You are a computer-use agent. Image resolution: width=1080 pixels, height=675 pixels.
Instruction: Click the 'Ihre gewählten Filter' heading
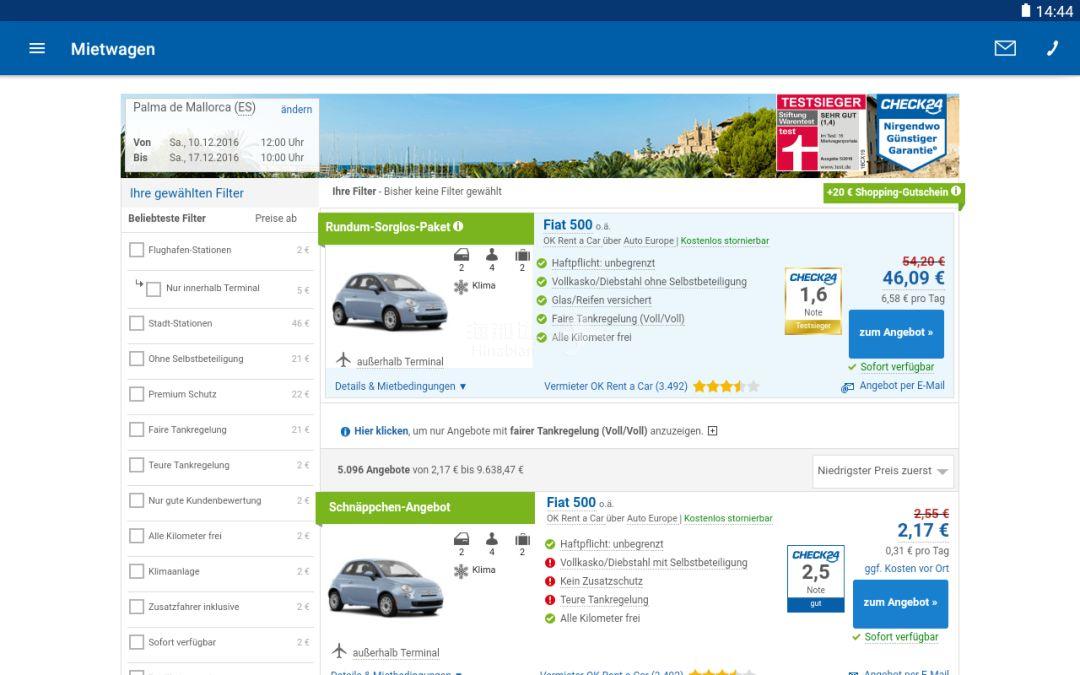point(187,194)
